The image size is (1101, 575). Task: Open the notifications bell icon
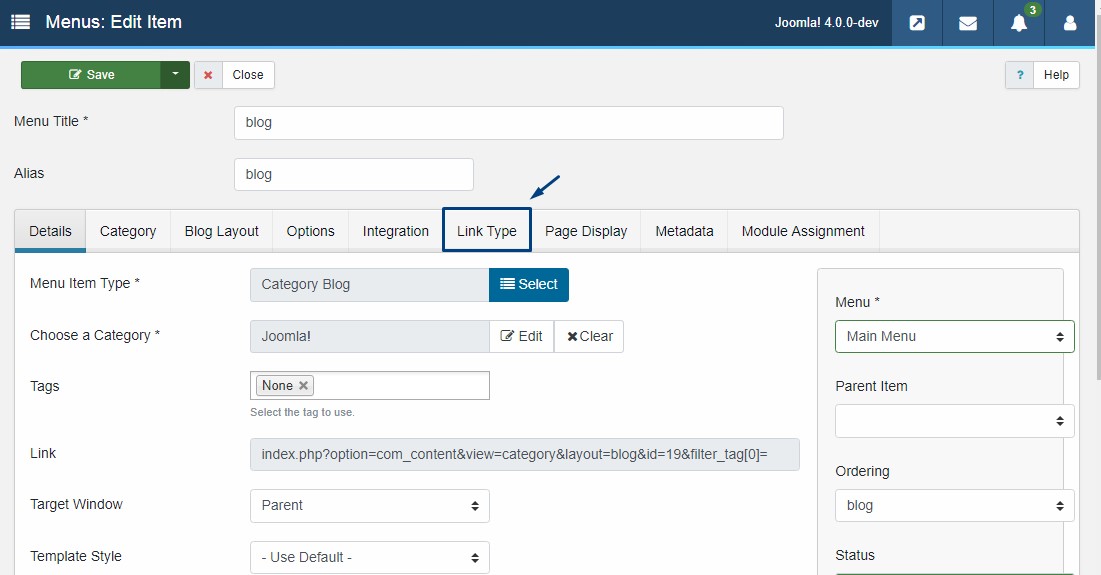1019,23
